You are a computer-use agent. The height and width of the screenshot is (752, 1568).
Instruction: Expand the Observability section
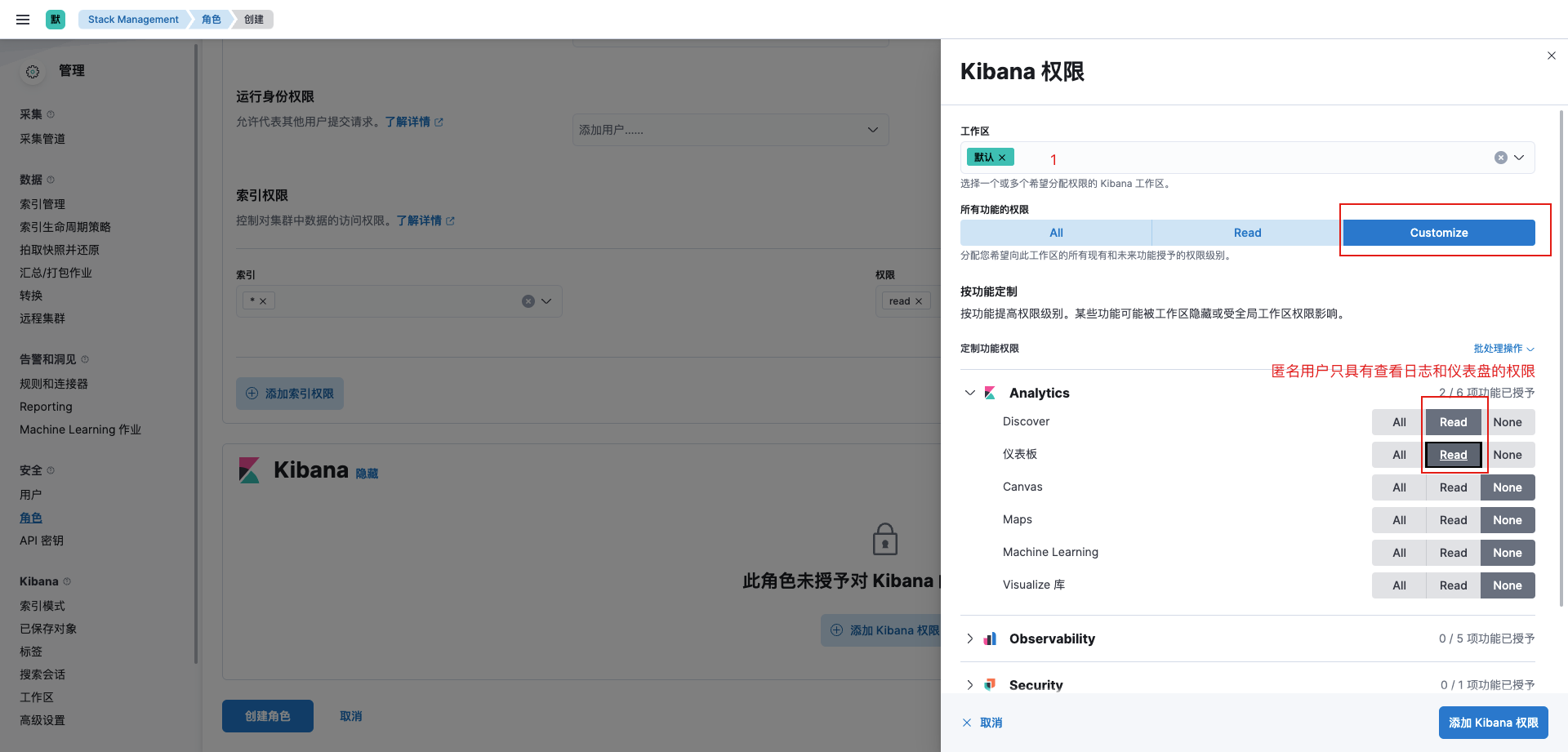[970, 639]
